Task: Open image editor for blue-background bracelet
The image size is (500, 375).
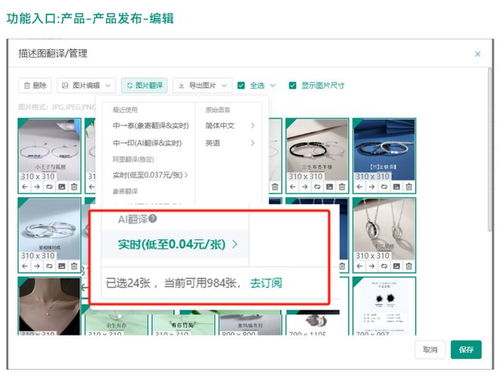Action: 396,187
